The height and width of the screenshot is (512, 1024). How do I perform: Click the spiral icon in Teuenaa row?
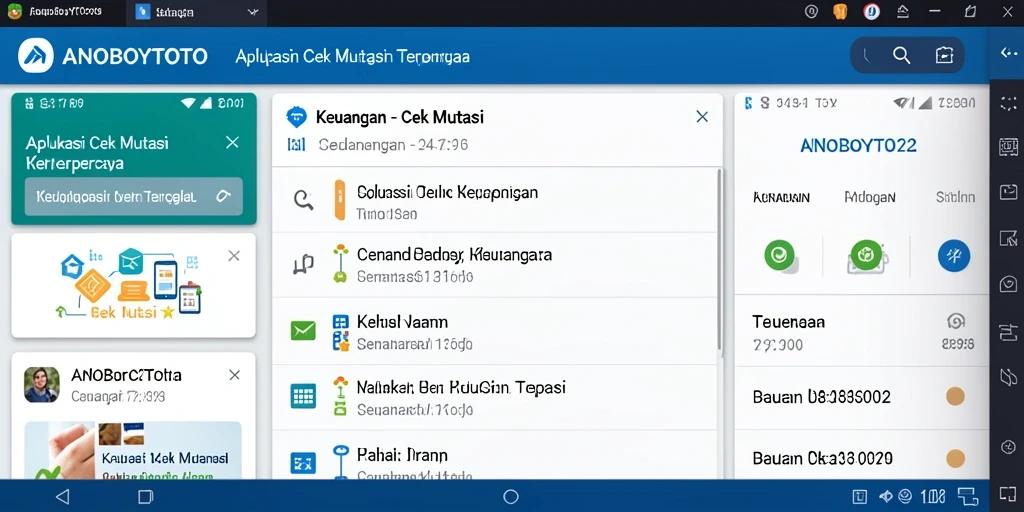(x=955, y=321)
